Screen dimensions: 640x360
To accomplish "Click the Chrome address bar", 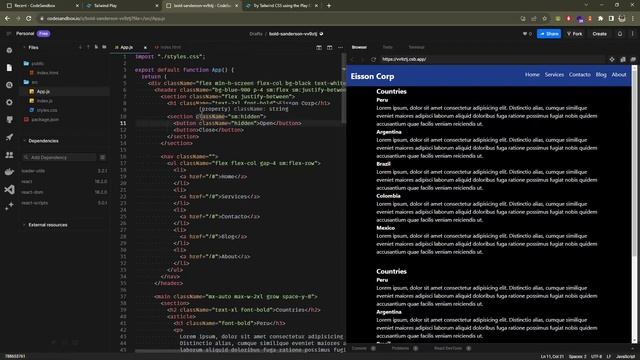I will [278, 18].
